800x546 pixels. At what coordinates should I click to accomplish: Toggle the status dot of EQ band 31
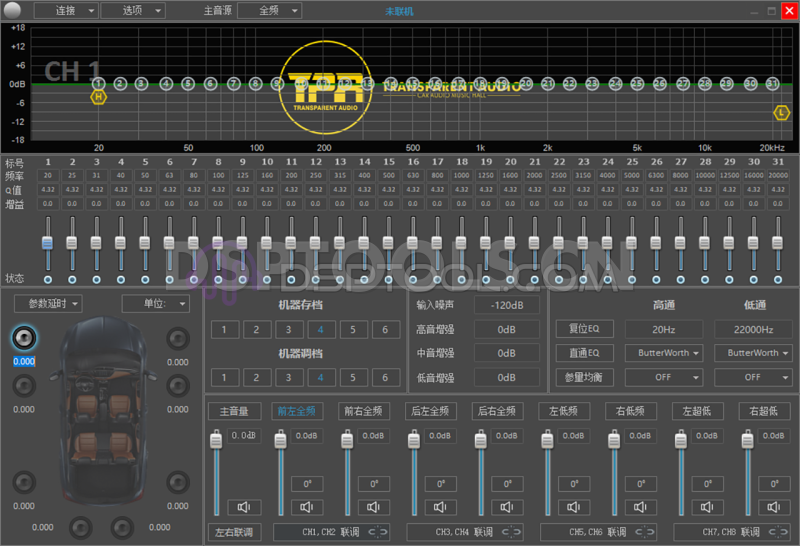point(776,279)
